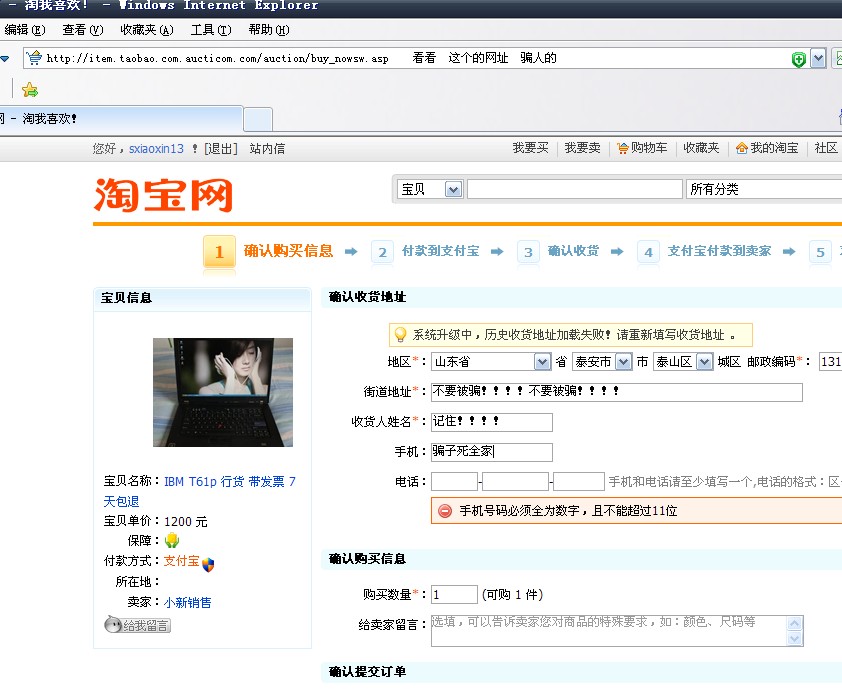Viewport: 842px width, 697px height.
Task: Click step 3 确认收货
Action: click(558, 251)
